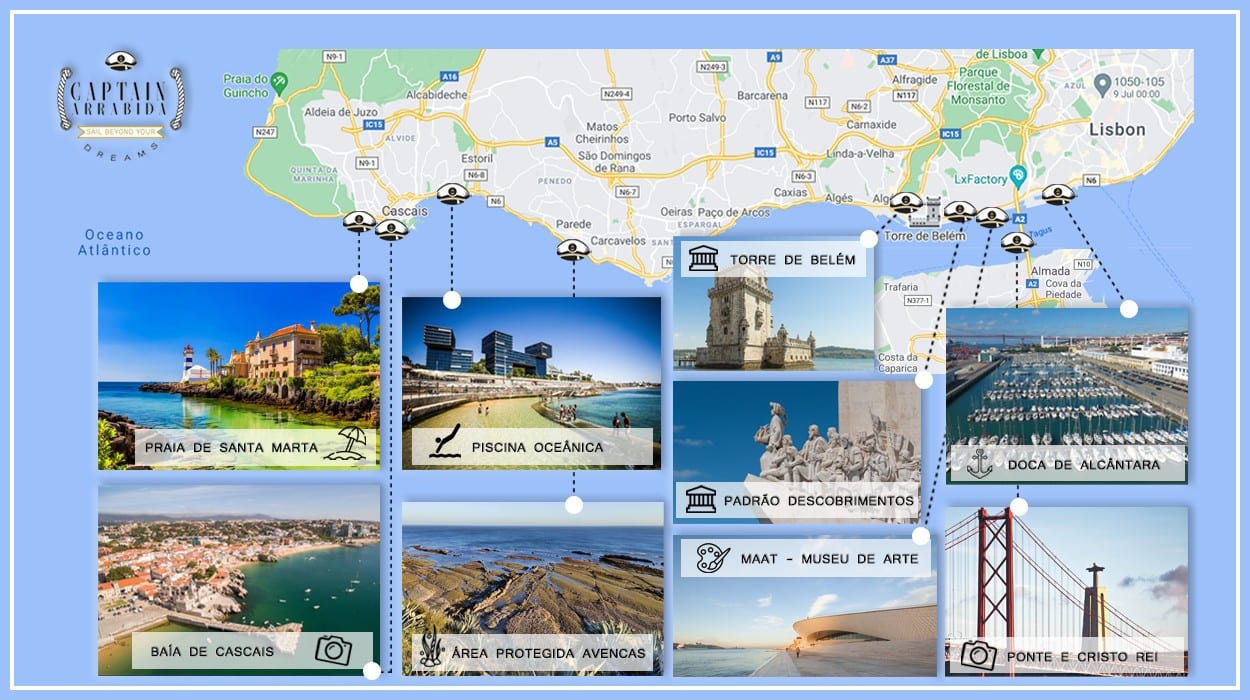Click the LxFactory teal map pin
This screenshot has height=700, width=1250.
1018,174
